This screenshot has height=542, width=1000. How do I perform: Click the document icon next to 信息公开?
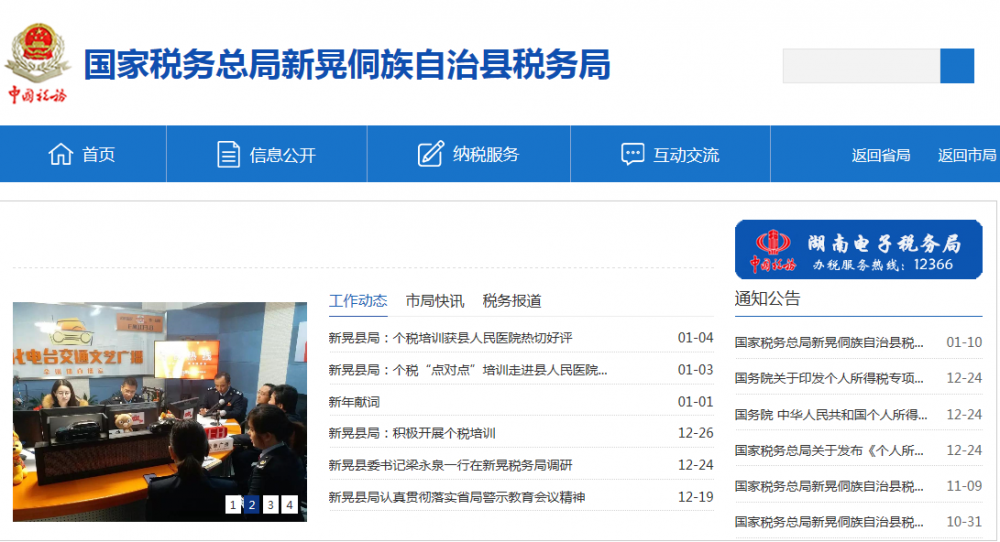tap(228, 154)
